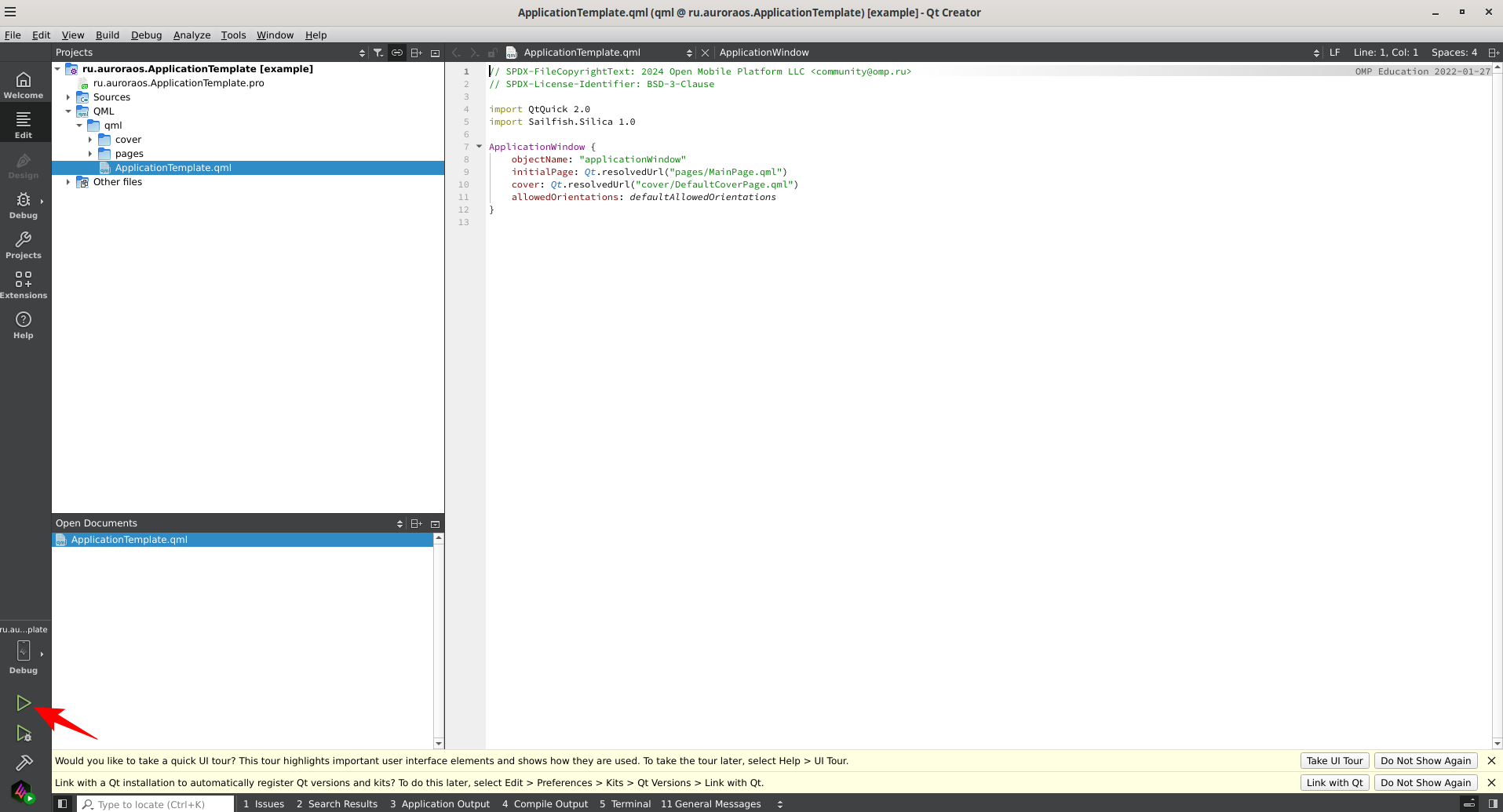1503x812 pixels.
Task: Open Debug mode in sidebar
Action: 24,206
